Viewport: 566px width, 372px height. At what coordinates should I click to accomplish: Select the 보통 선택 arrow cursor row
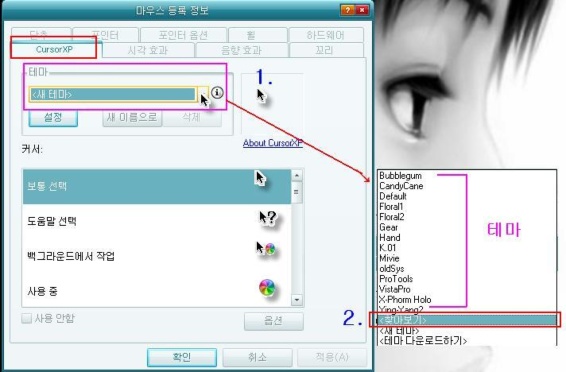point(157,187)
